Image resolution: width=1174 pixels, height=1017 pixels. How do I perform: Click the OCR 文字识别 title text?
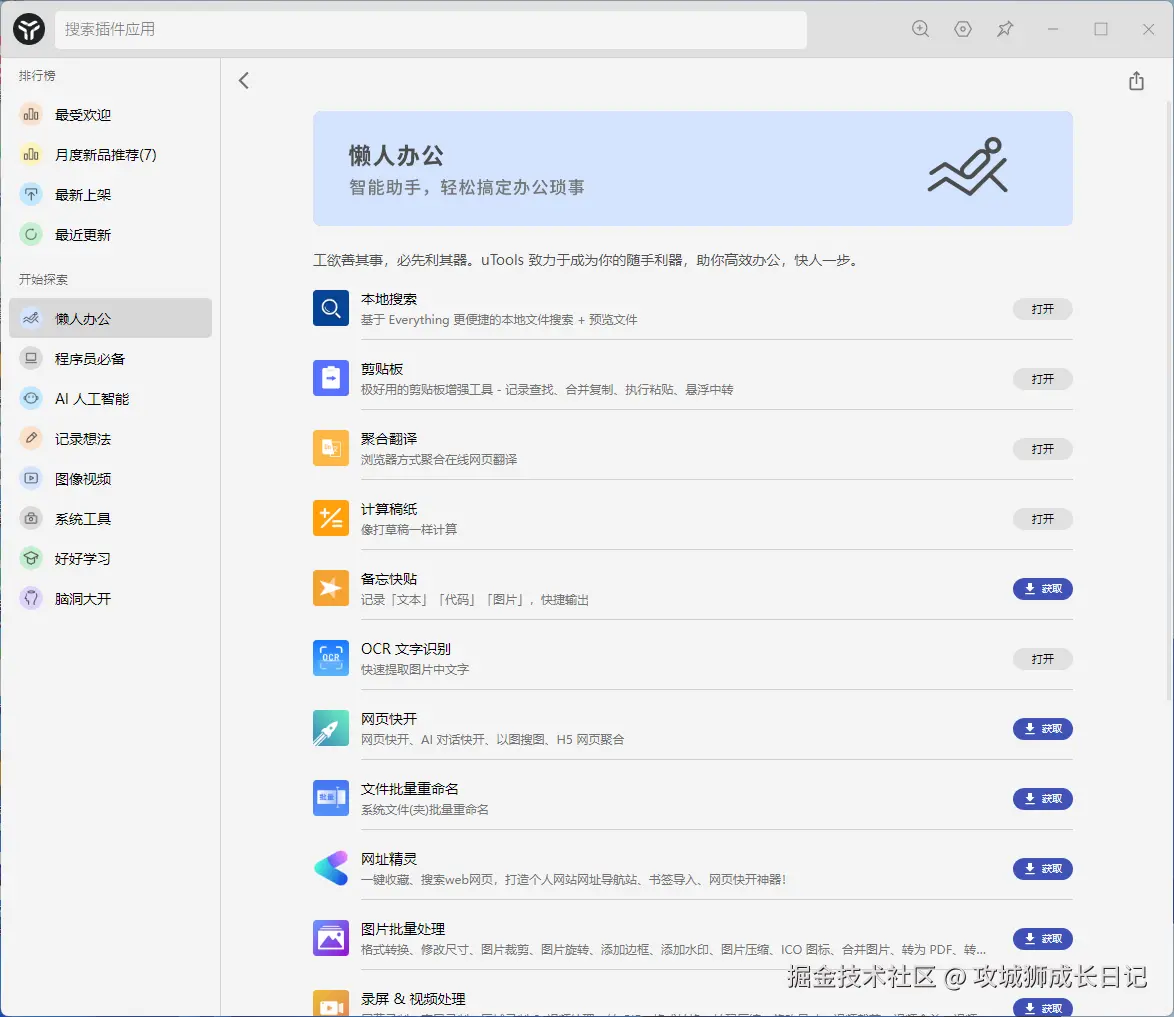pos(406,649)
